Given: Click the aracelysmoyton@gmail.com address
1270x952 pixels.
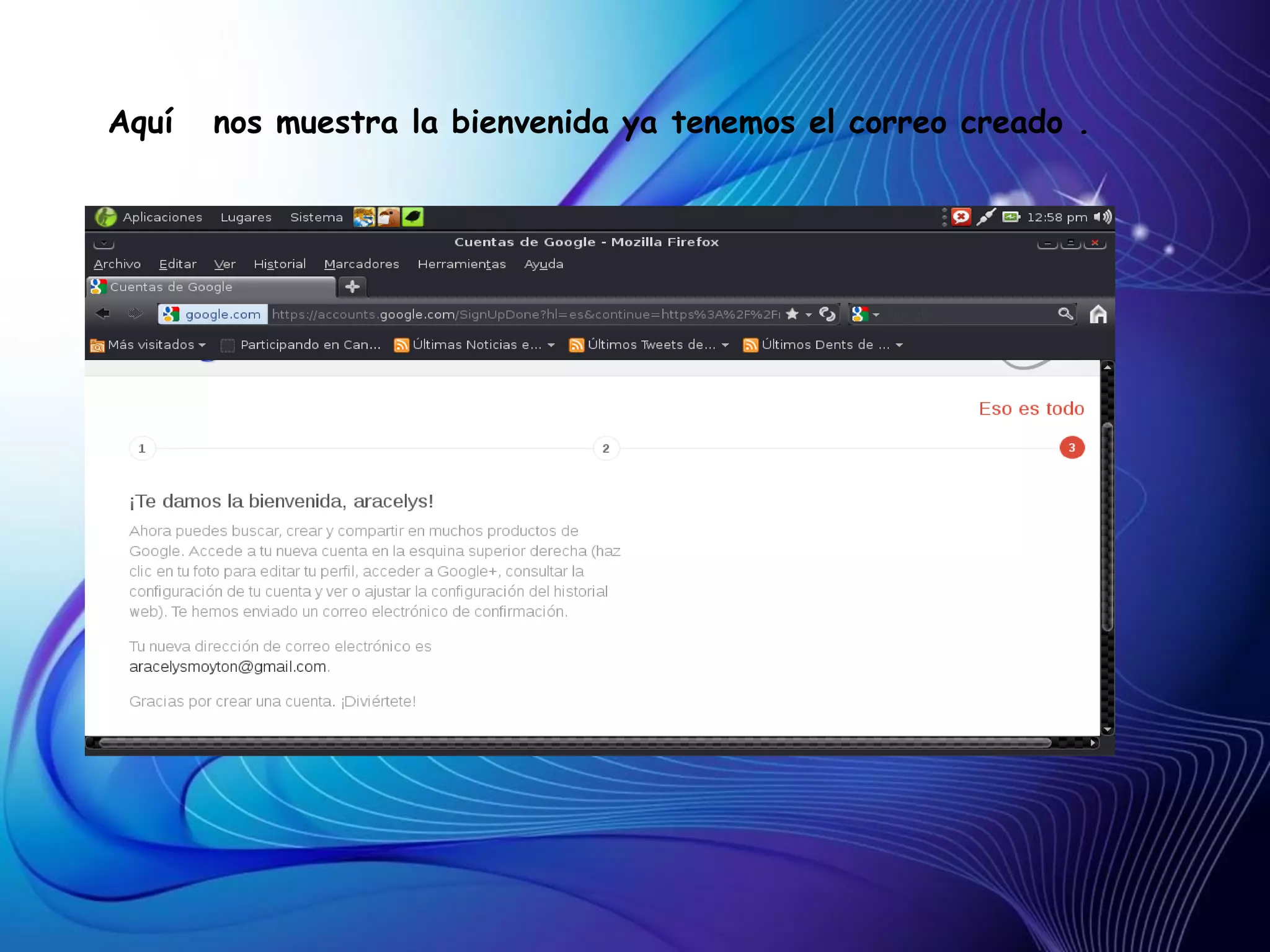Looking at the screenshot, I should click(228, 667).
